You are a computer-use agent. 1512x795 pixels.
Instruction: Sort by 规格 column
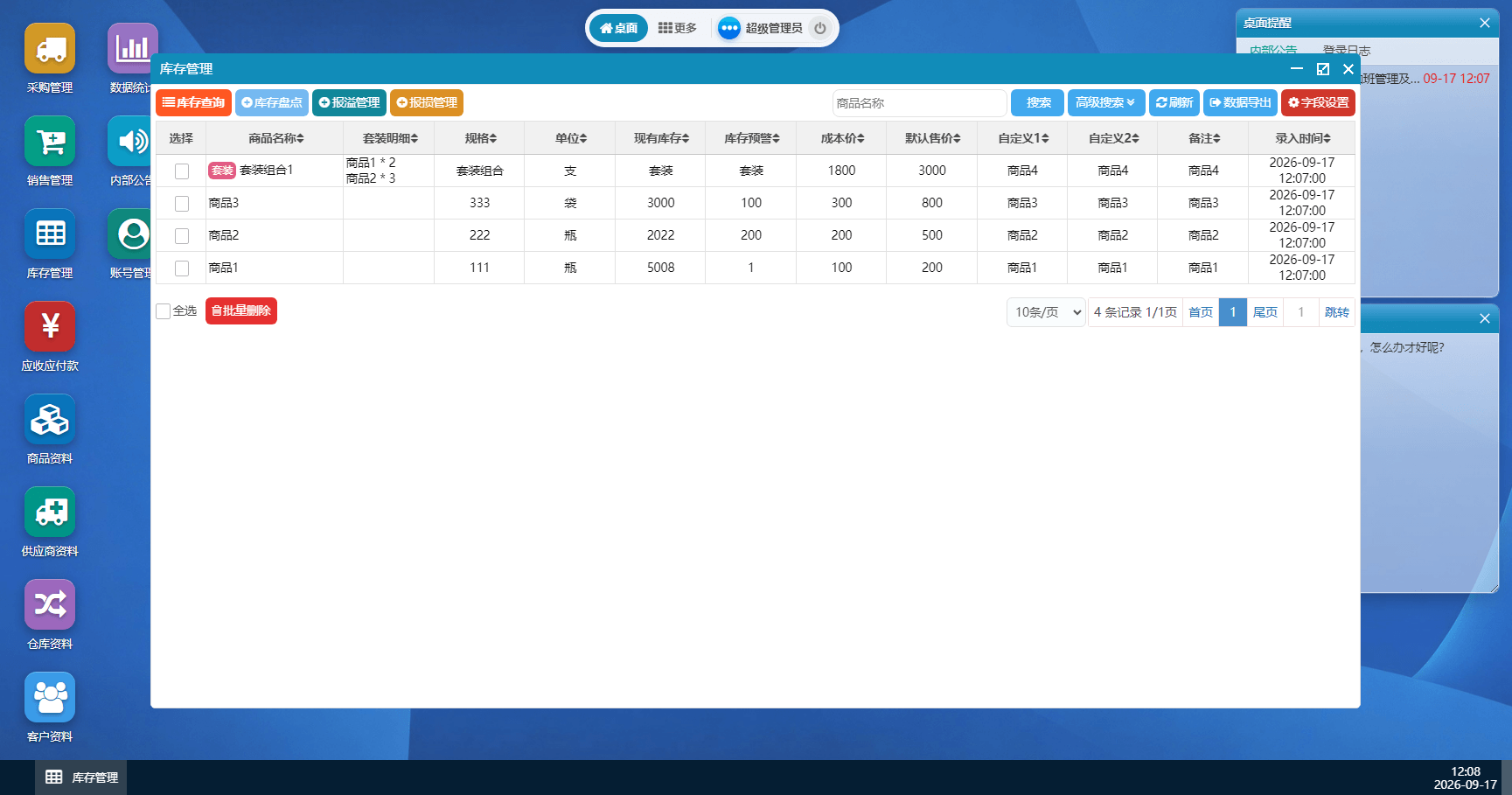[480, 138]
